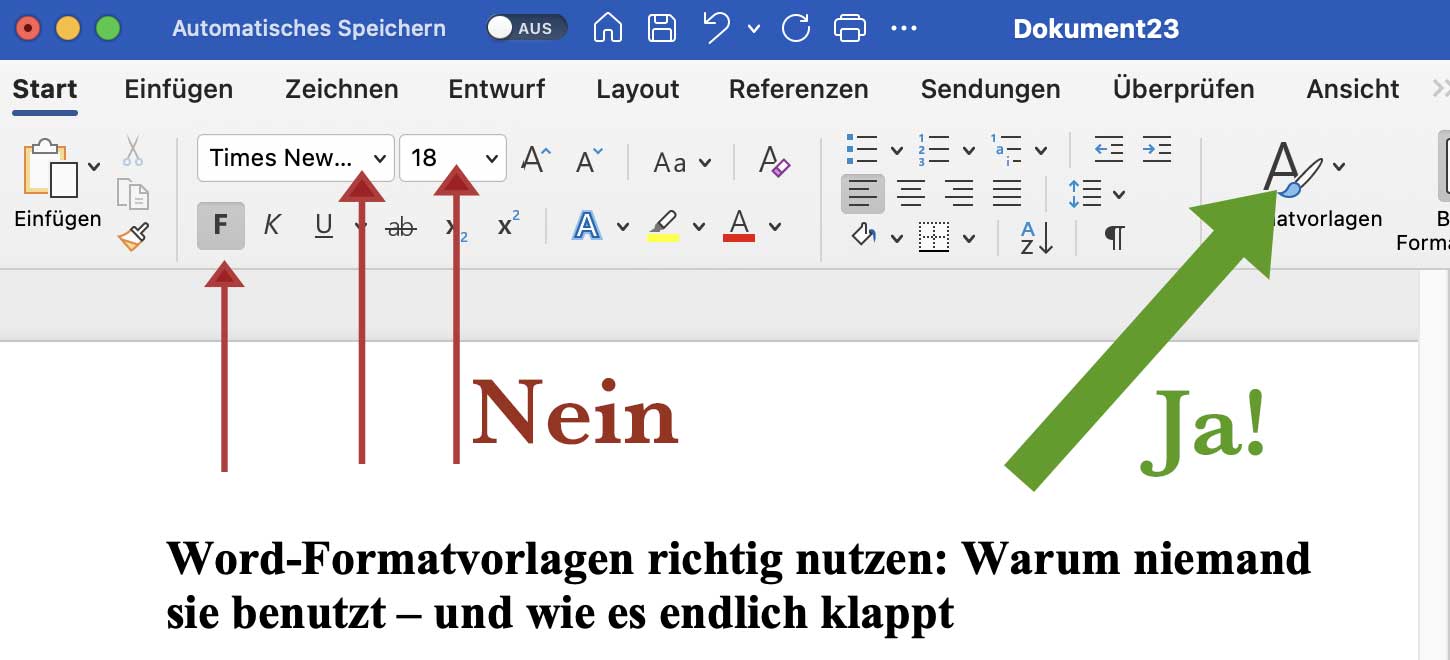This screenshot has height=660, width=1450.
Task: Switch to the Einfügen tab
Action: [178, 89]
